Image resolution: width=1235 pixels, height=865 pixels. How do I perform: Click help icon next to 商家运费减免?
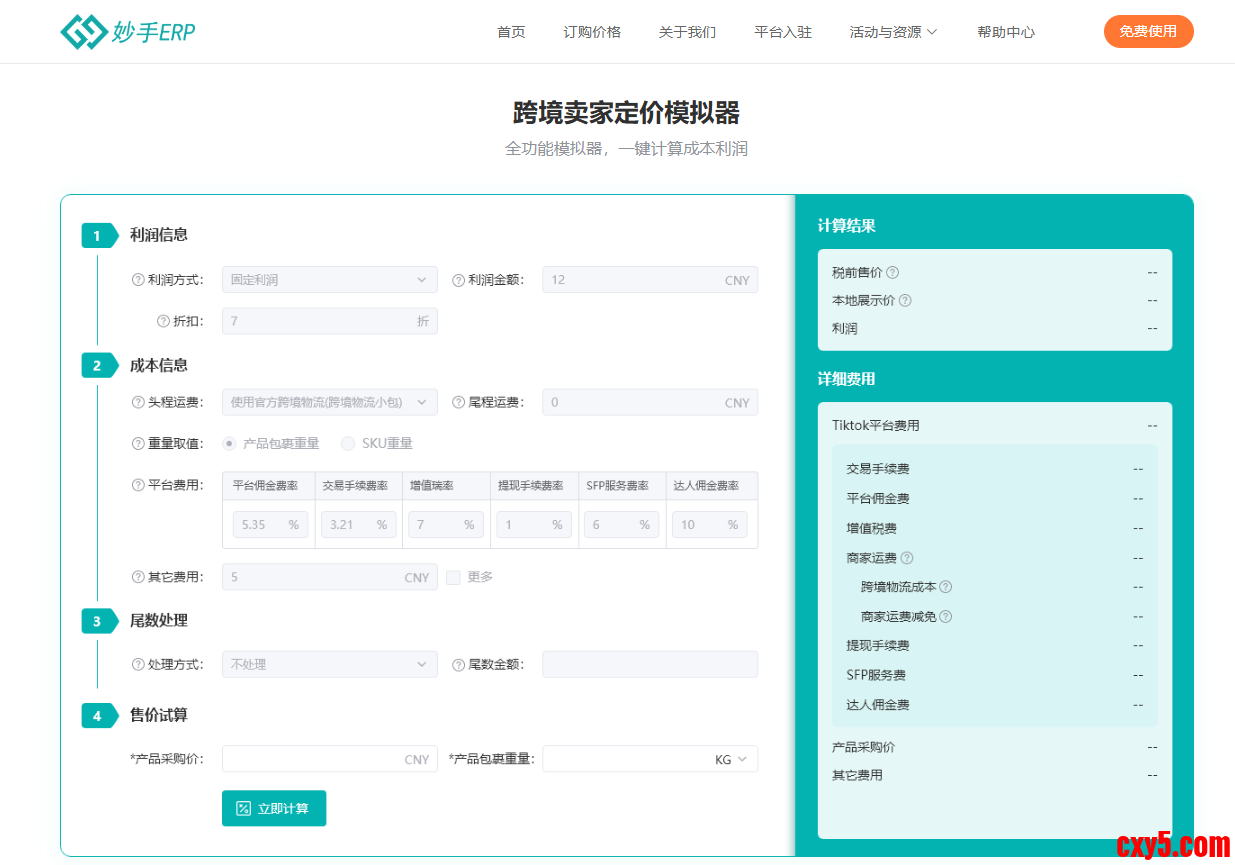pyautogui.click(x=945, y=617)
